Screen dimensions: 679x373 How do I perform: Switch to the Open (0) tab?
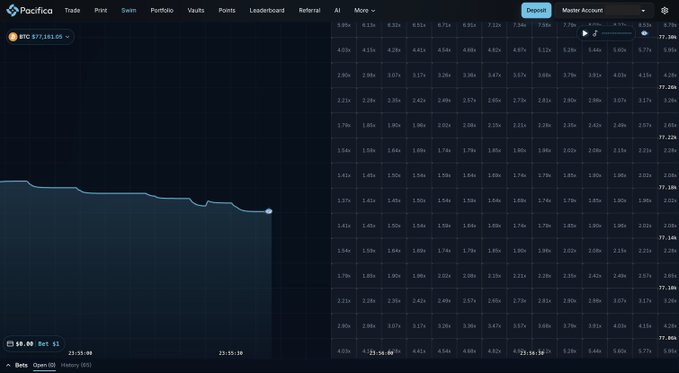click(44, 366)
